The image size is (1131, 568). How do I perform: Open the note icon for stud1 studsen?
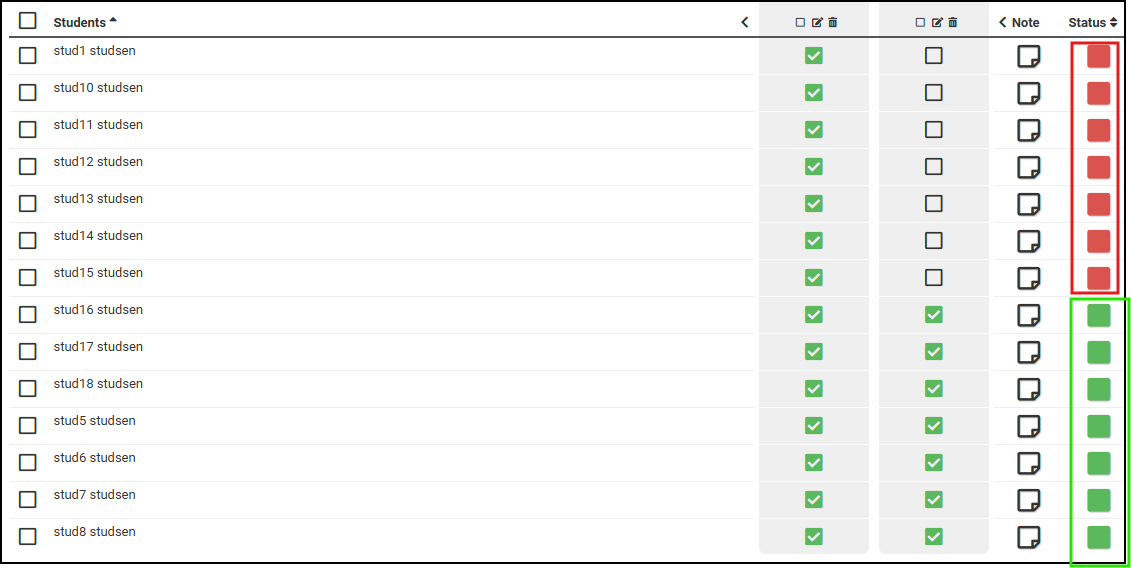point(1028,57)
